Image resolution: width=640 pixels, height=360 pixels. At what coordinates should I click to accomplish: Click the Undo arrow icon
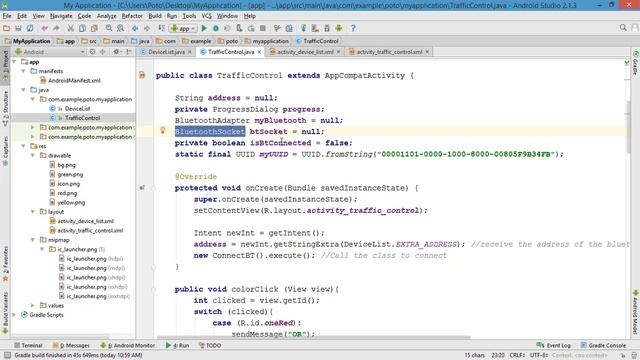(44, 28)
